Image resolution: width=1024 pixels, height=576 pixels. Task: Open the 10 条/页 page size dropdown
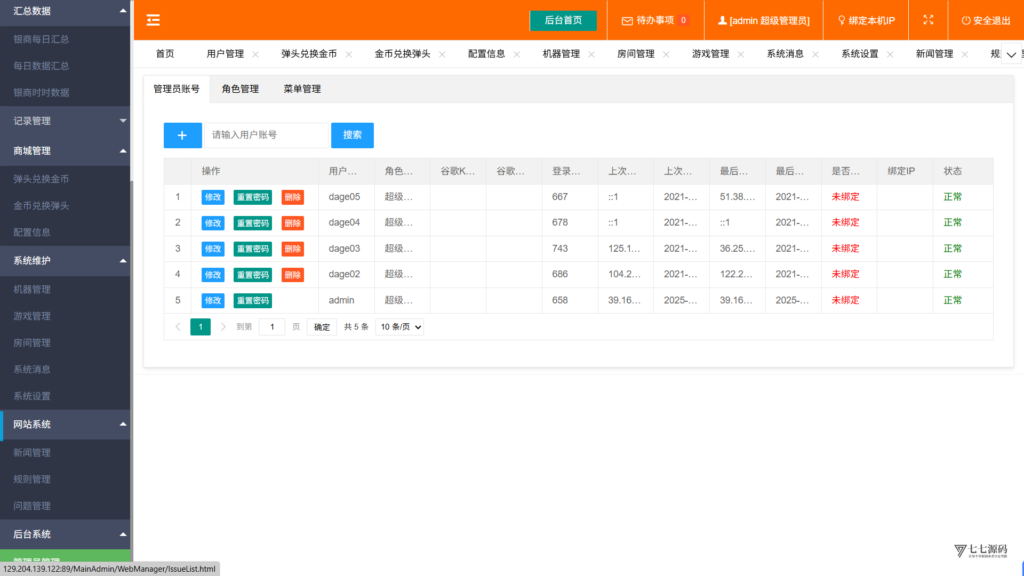pos(400,327)
